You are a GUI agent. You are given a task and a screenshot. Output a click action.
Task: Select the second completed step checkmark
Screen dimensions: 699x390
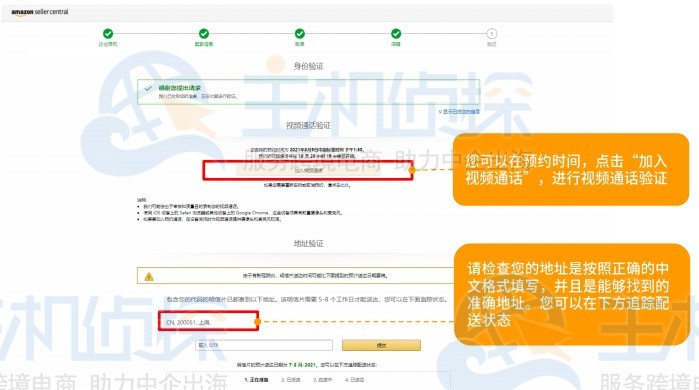coord(204,33)
